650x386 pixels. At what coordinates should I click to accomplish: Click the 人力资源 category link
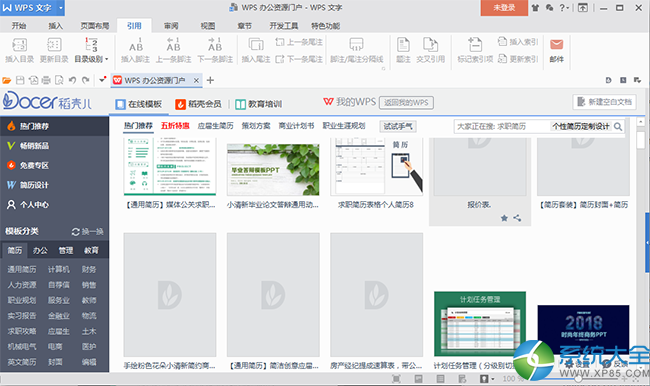(22, 285)
